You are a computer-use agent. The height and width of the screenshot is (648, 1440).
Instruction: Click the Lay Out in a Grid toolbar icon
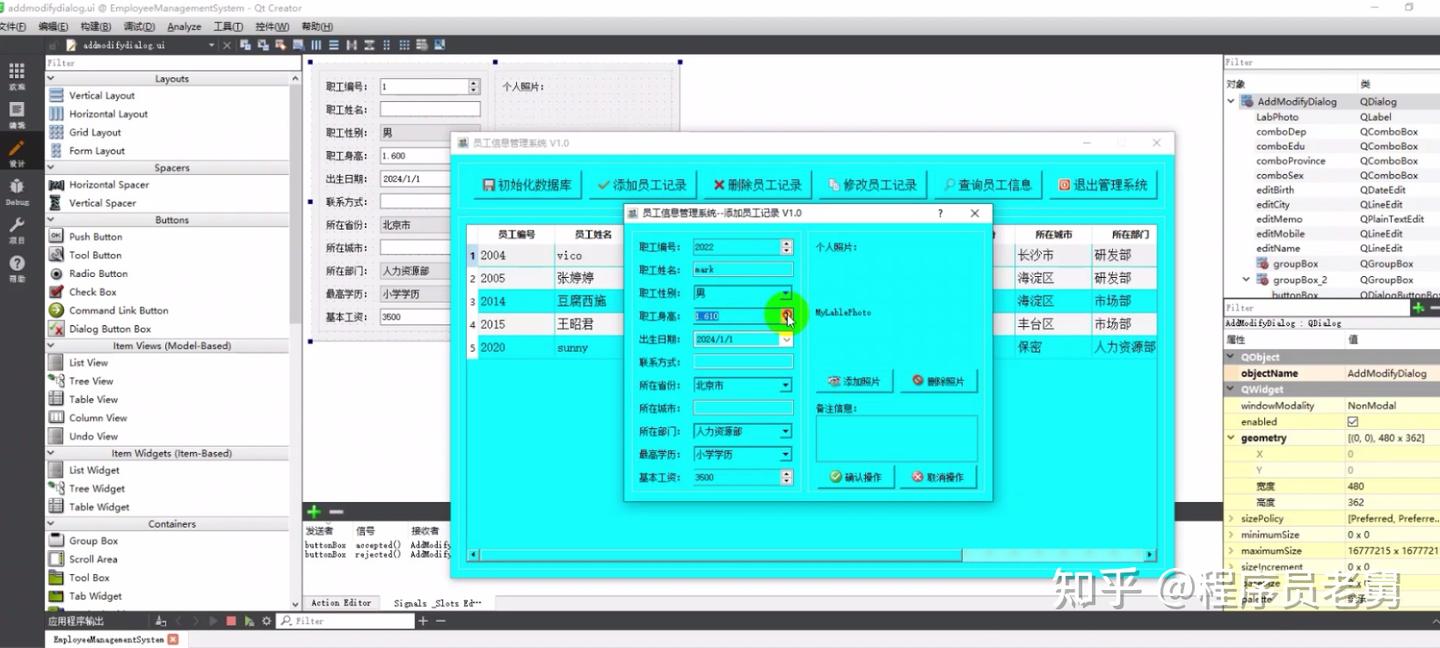pos(402,44)
